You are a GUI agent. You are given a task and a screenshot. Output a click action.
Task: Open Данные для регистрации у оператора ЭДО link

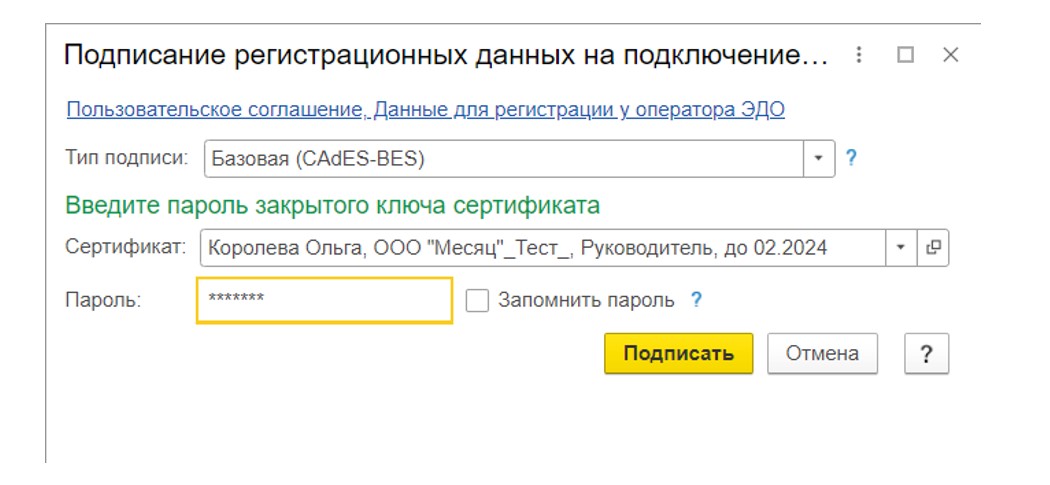579,110
